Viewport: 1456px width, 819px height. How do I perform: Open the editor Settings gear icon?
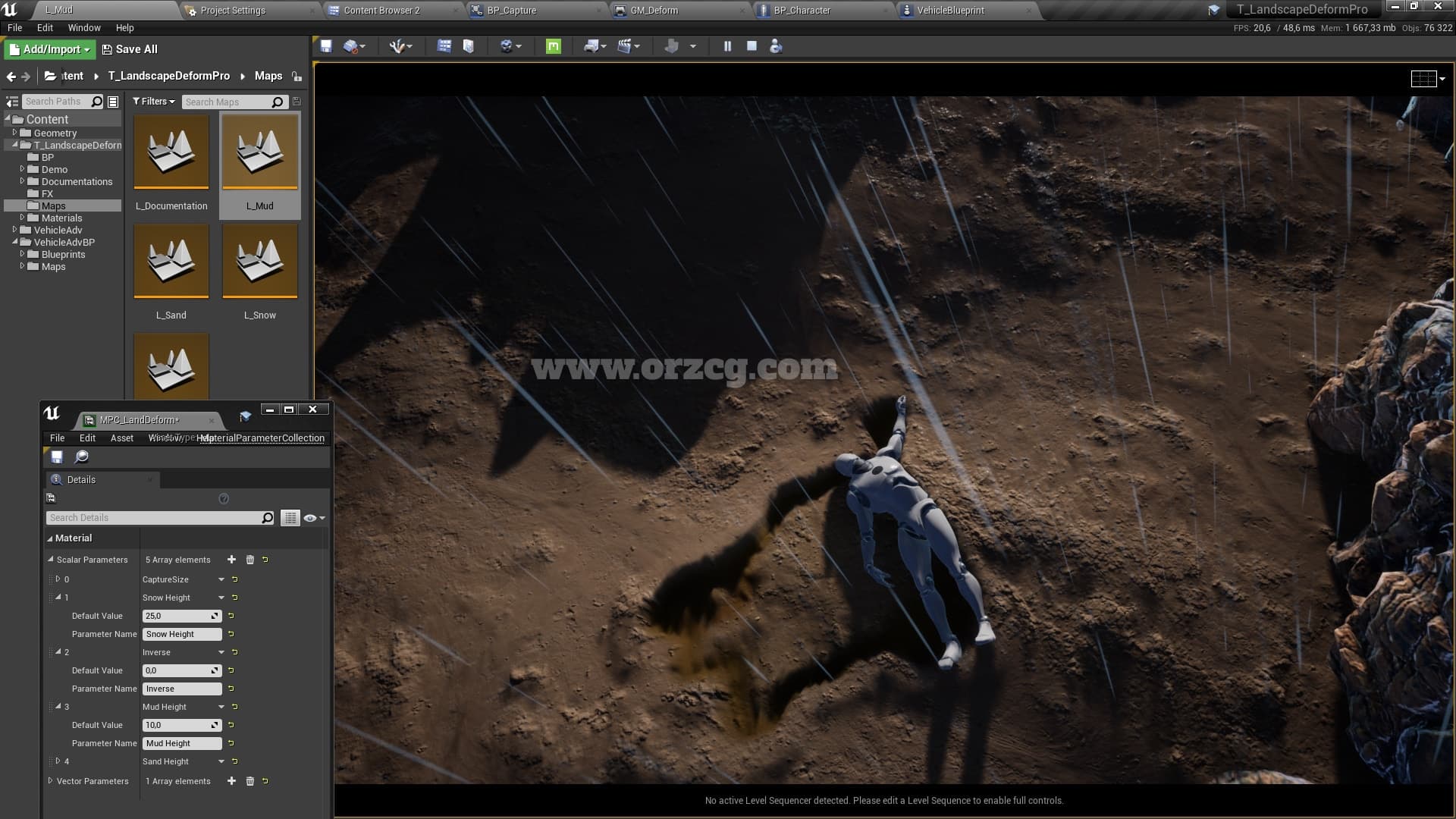point(507,46)
